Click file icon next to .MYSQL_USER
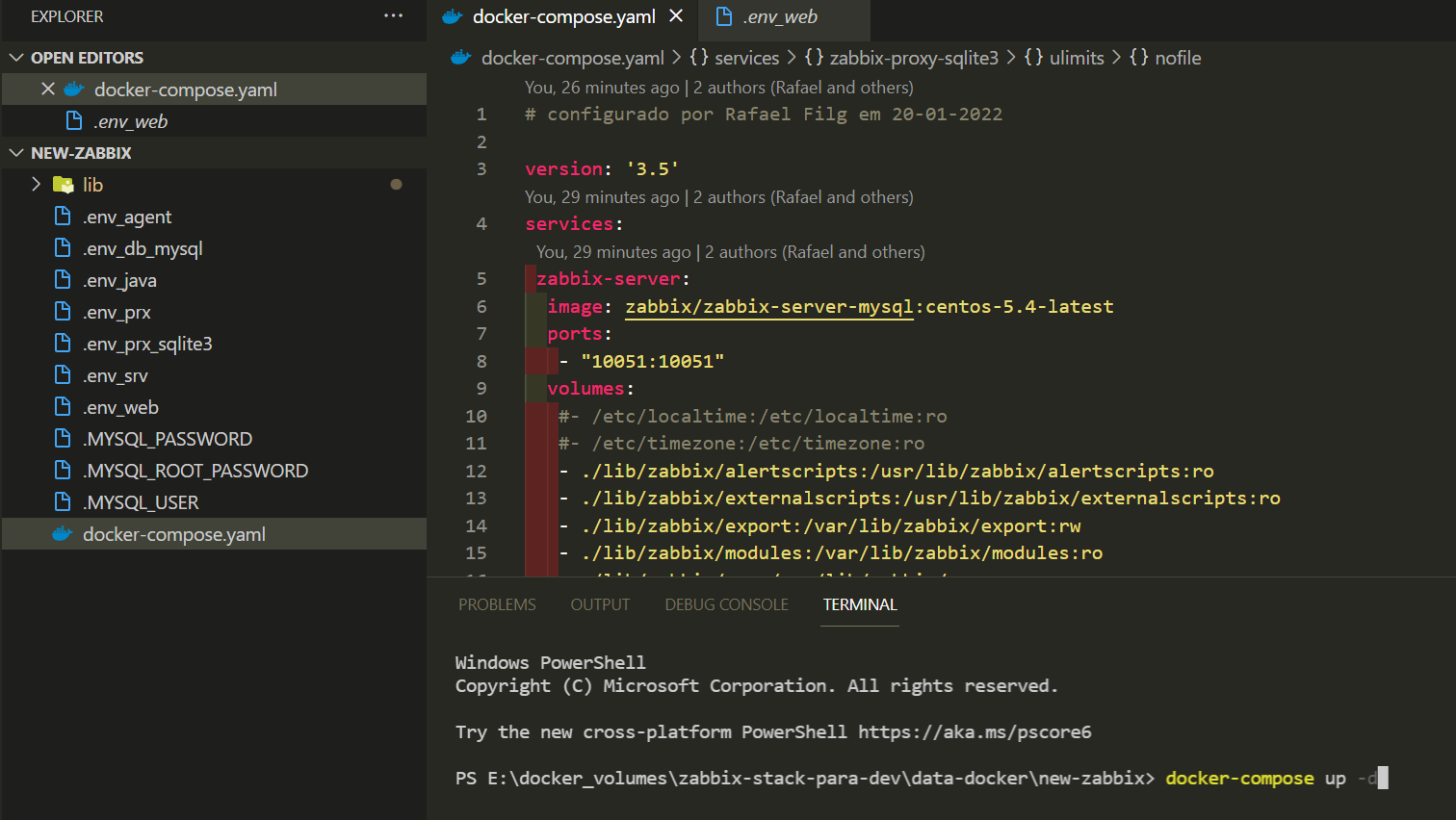The height and width of the screenshot is (820, 1456). click(x=63, y=501)
